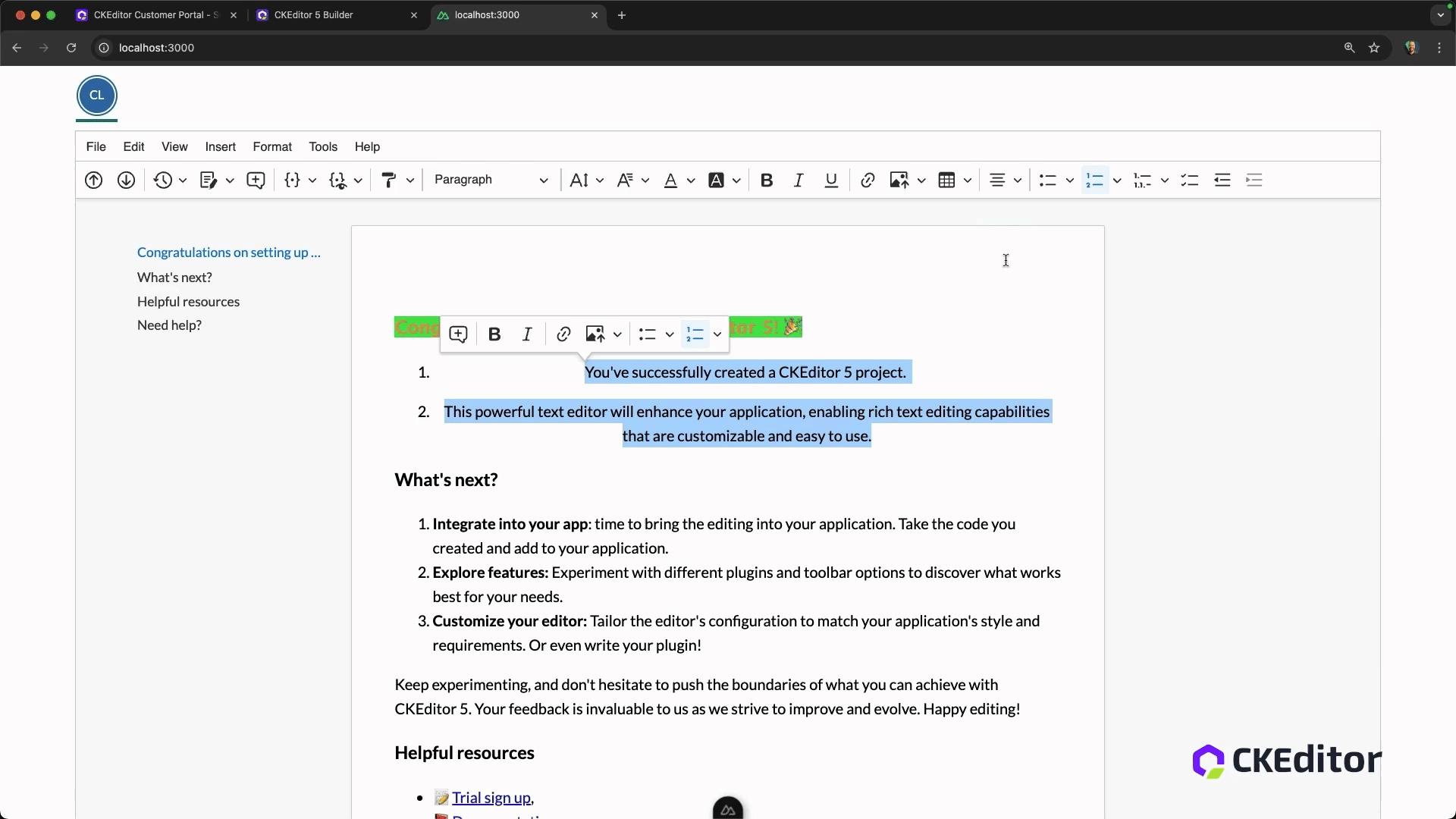
Task: Toggle bold in the main toolbar
Action: [767, 180]
